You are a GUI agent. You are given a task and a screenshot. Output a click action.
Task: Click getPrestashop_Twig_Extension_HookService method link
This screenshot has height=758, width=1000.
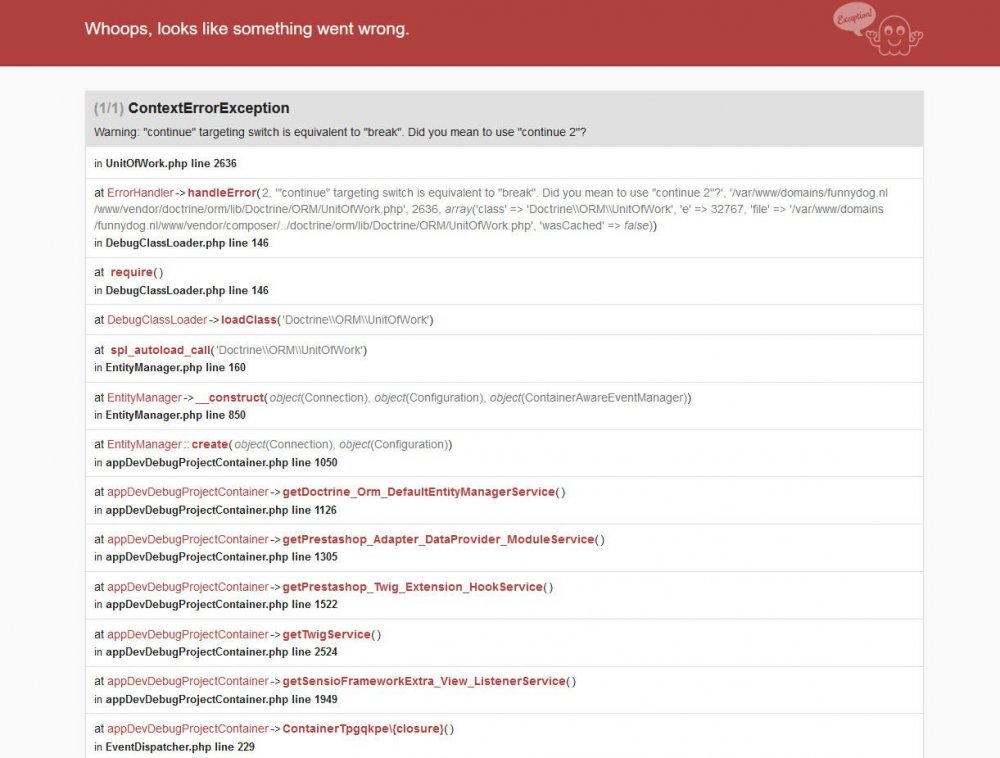pos(412,587)
